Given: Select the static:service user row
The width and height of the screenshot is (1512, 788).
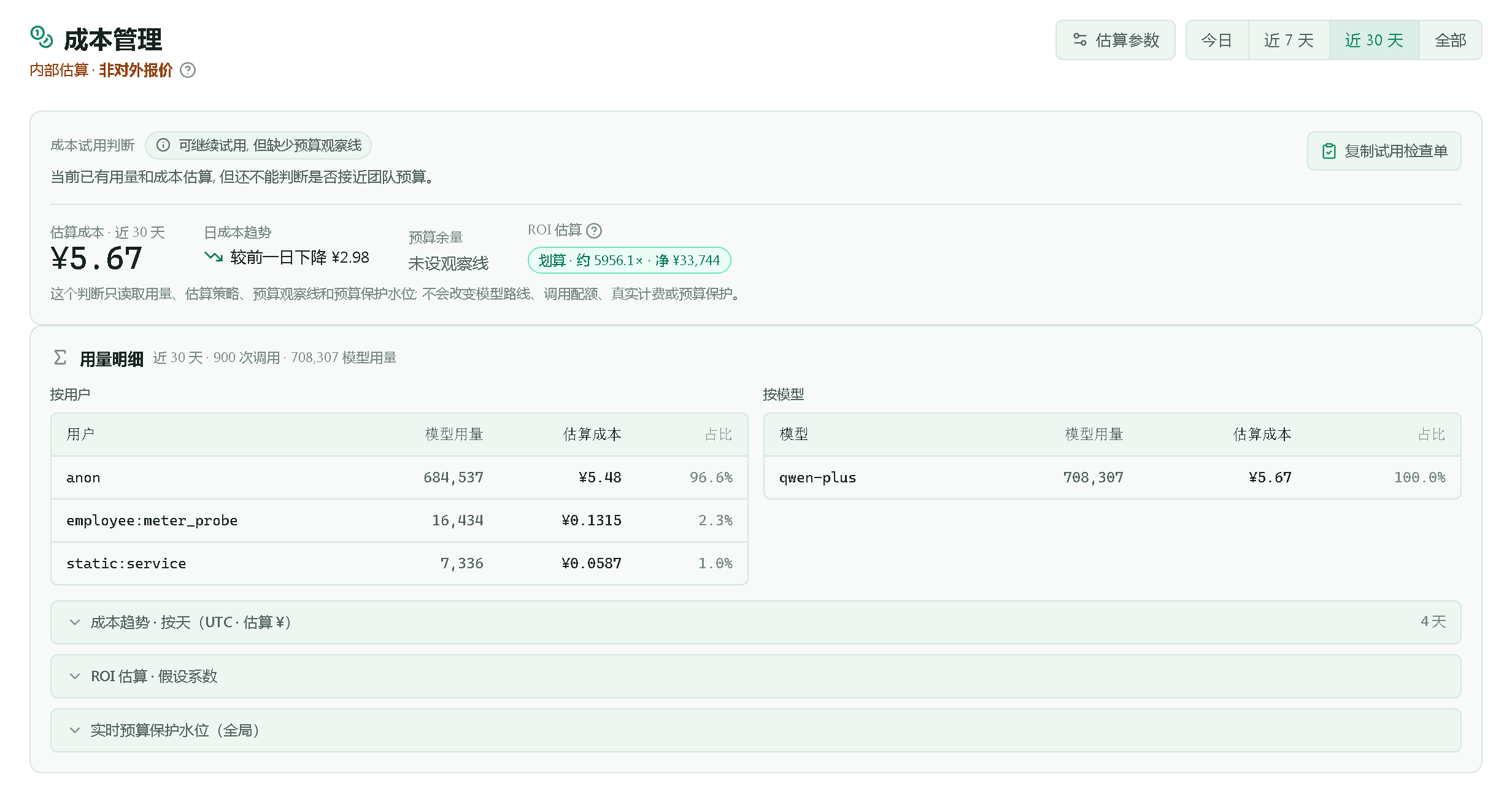Looking at the screenshot, I should click(x=399, y=563).
